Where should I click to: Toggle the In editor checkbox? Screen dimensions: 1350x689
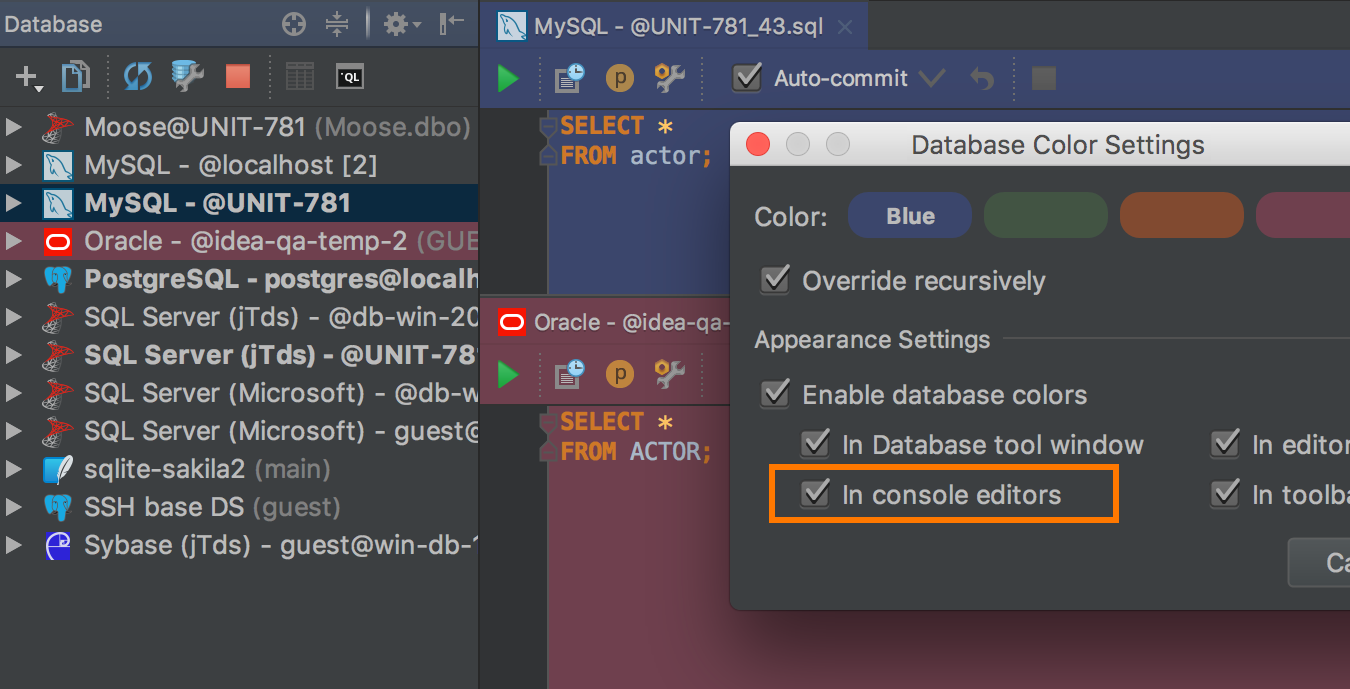pos(1225,443)
